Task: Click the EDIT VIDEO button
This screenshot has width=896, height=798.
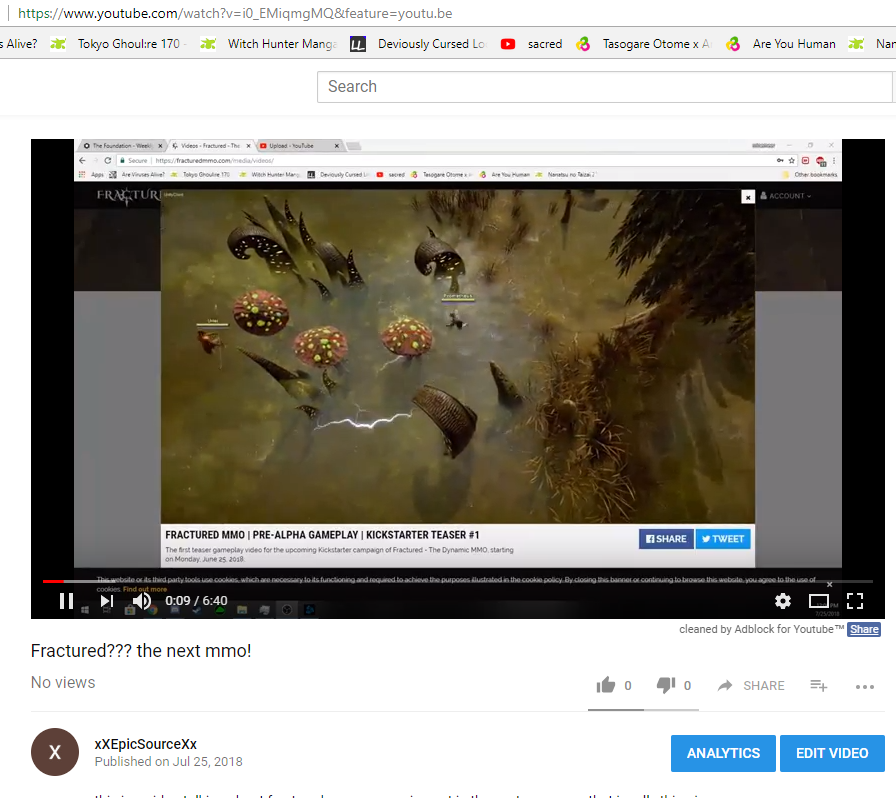Action: click(x=832, y=753)
